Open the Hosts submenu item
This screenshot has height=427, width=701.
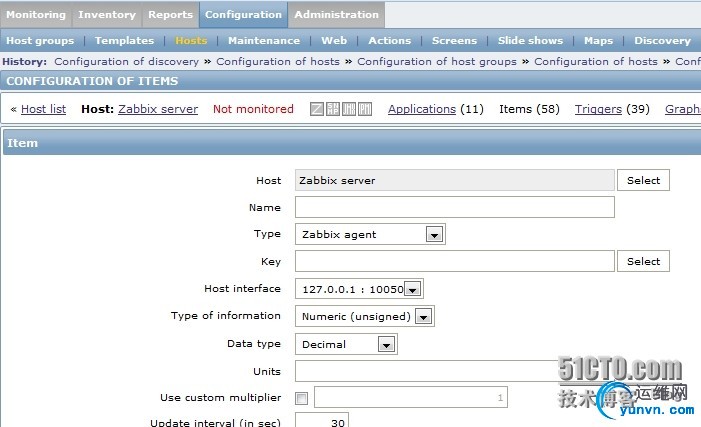pos(191,41)
